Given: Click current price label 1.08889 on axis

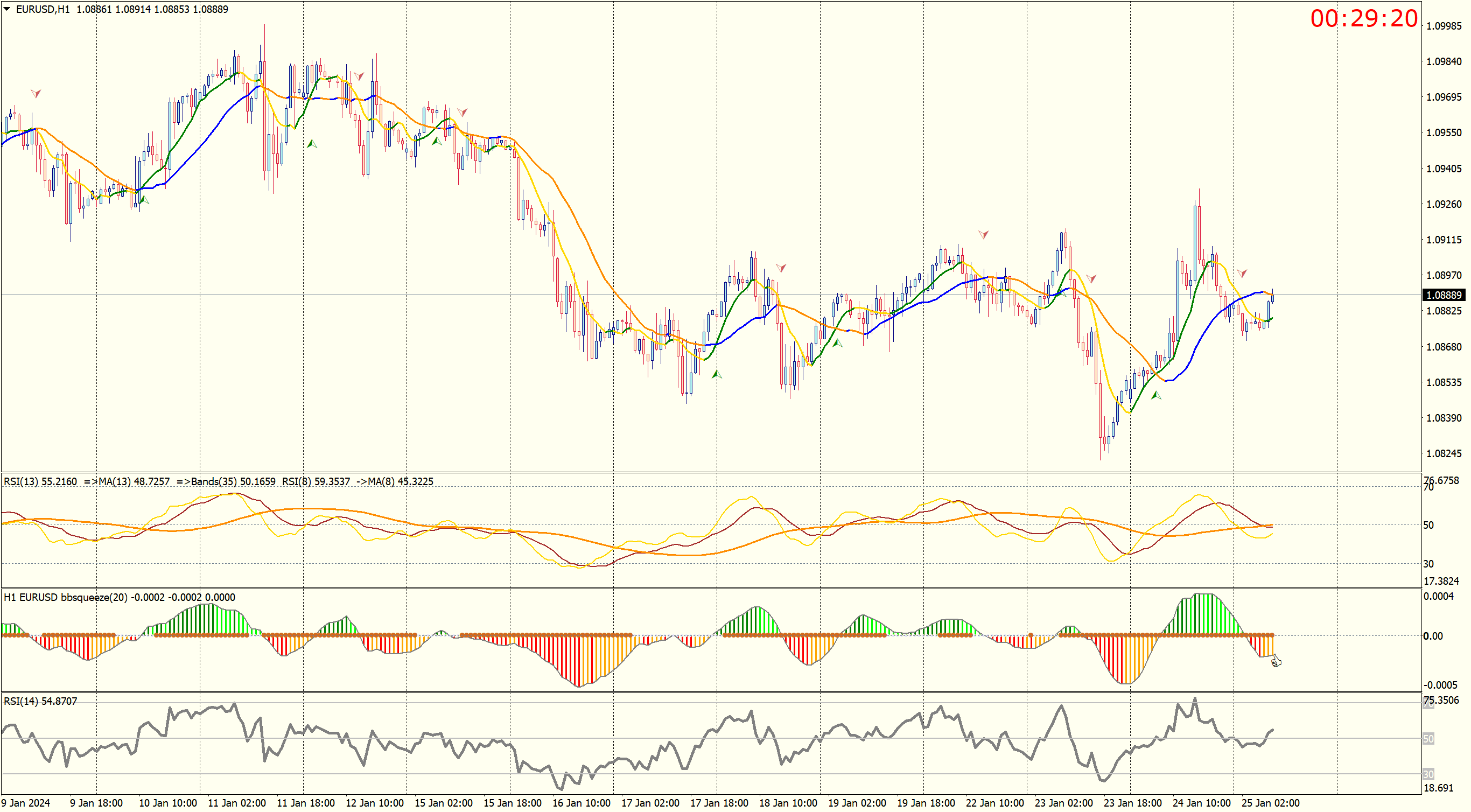Looking at the screenshot, I should tap(1444, 295).
